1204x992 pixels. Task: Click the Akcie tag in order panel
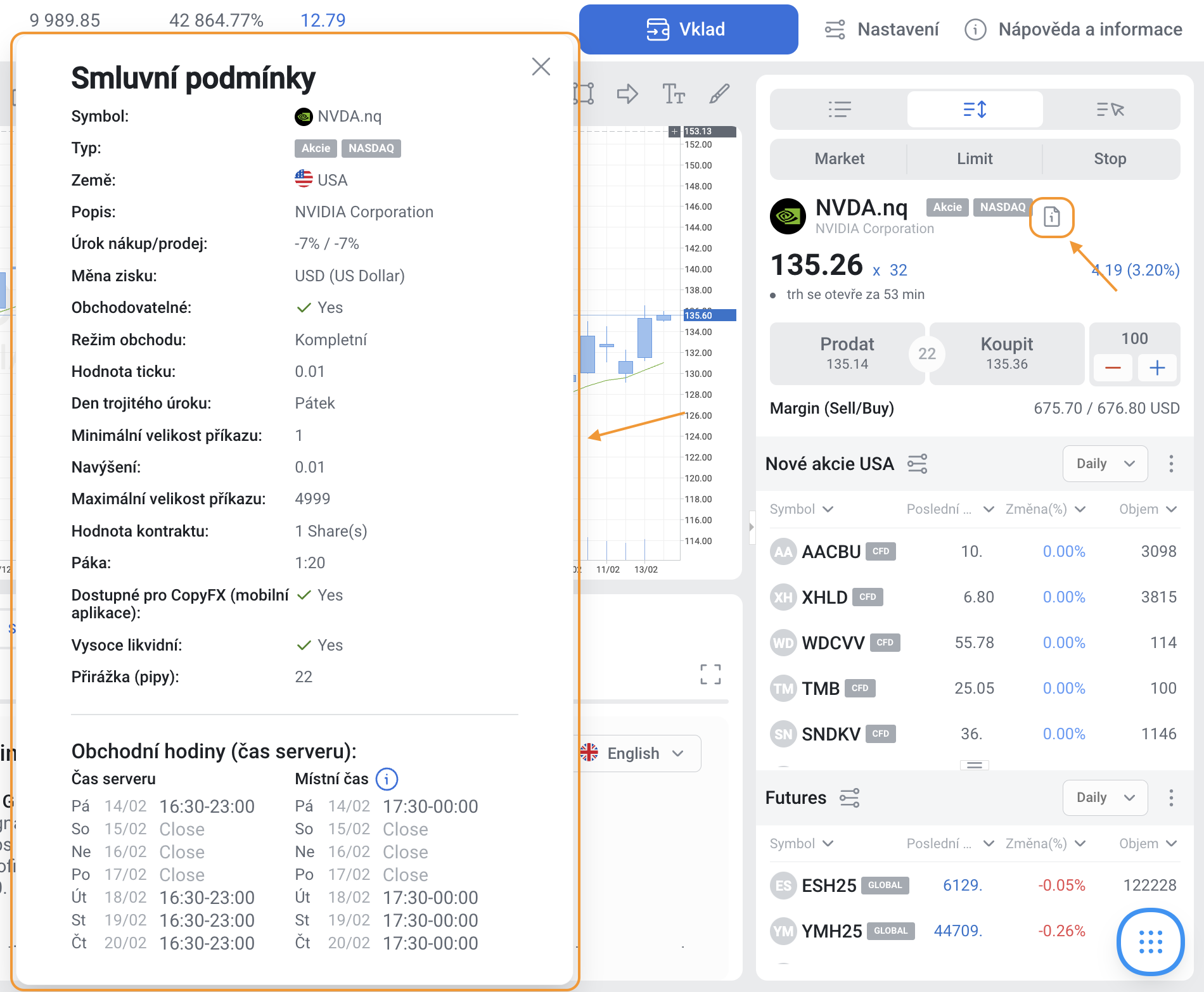click(x=947, y=207)
